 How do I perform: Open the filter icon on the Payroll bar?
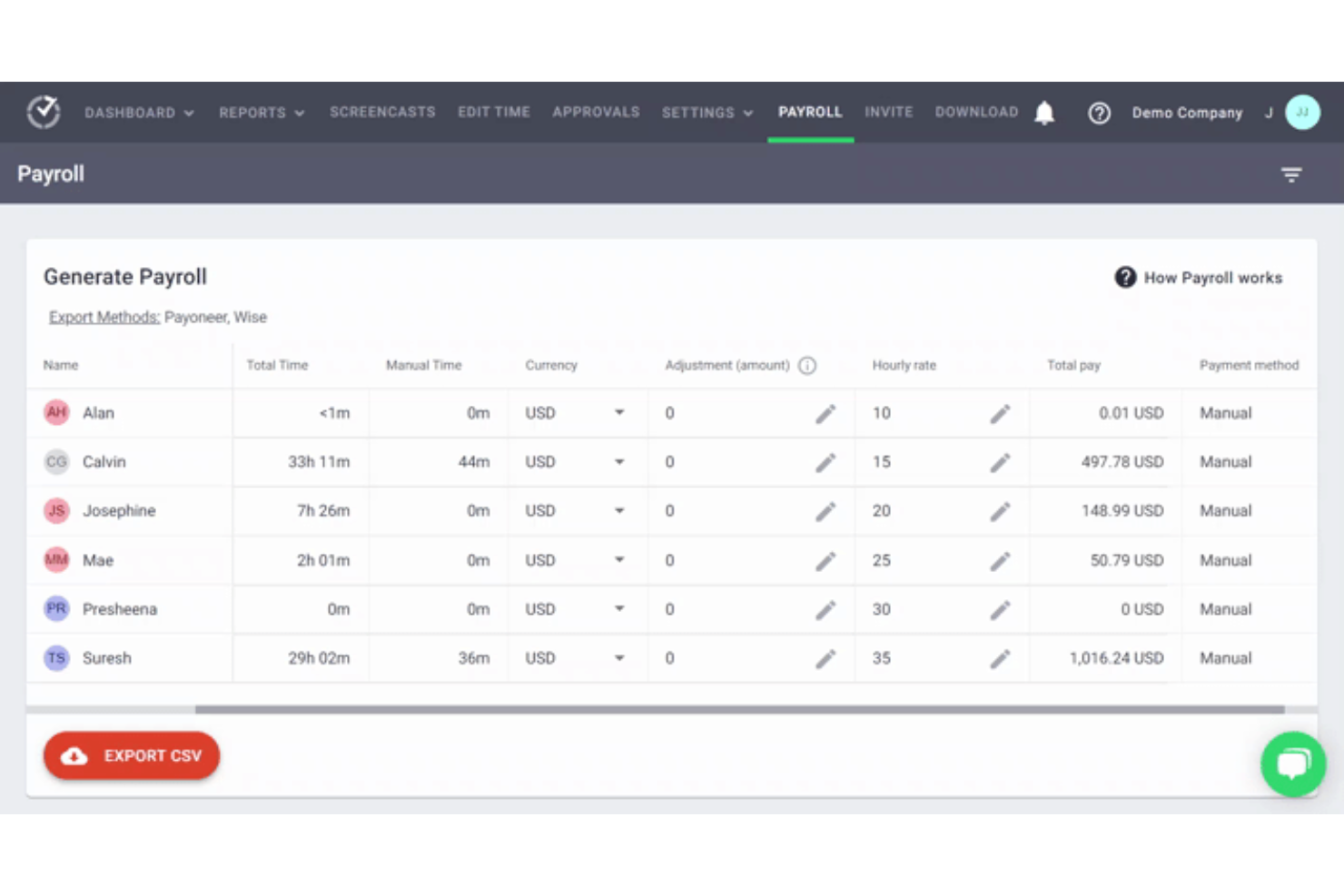[1291, 173]
